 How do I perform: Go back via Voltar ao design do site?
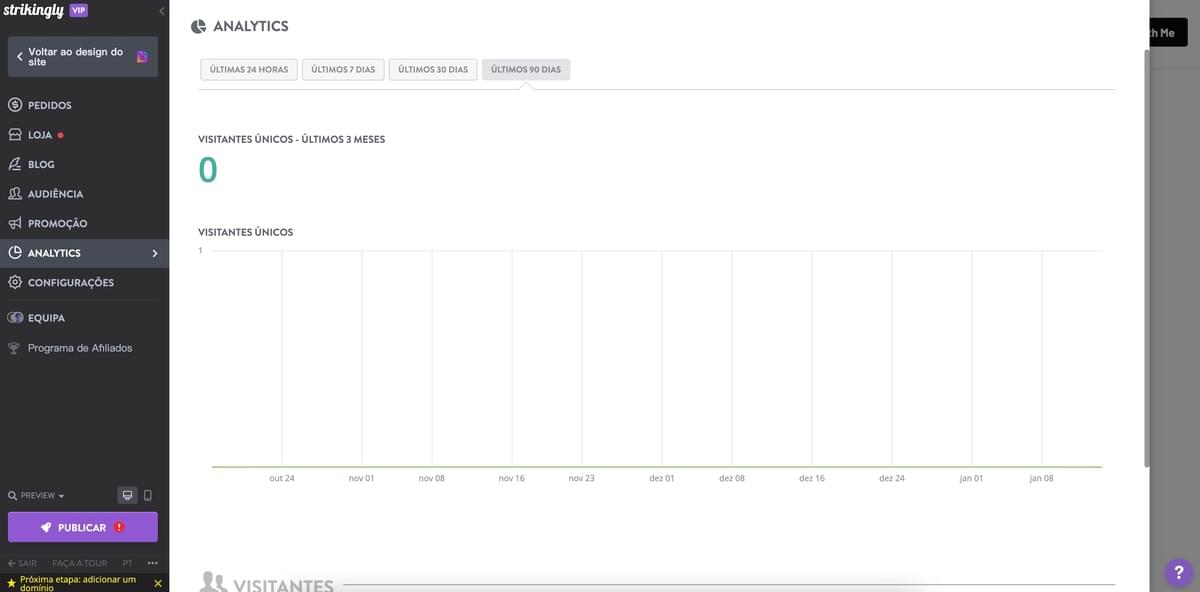click(83, 57)
